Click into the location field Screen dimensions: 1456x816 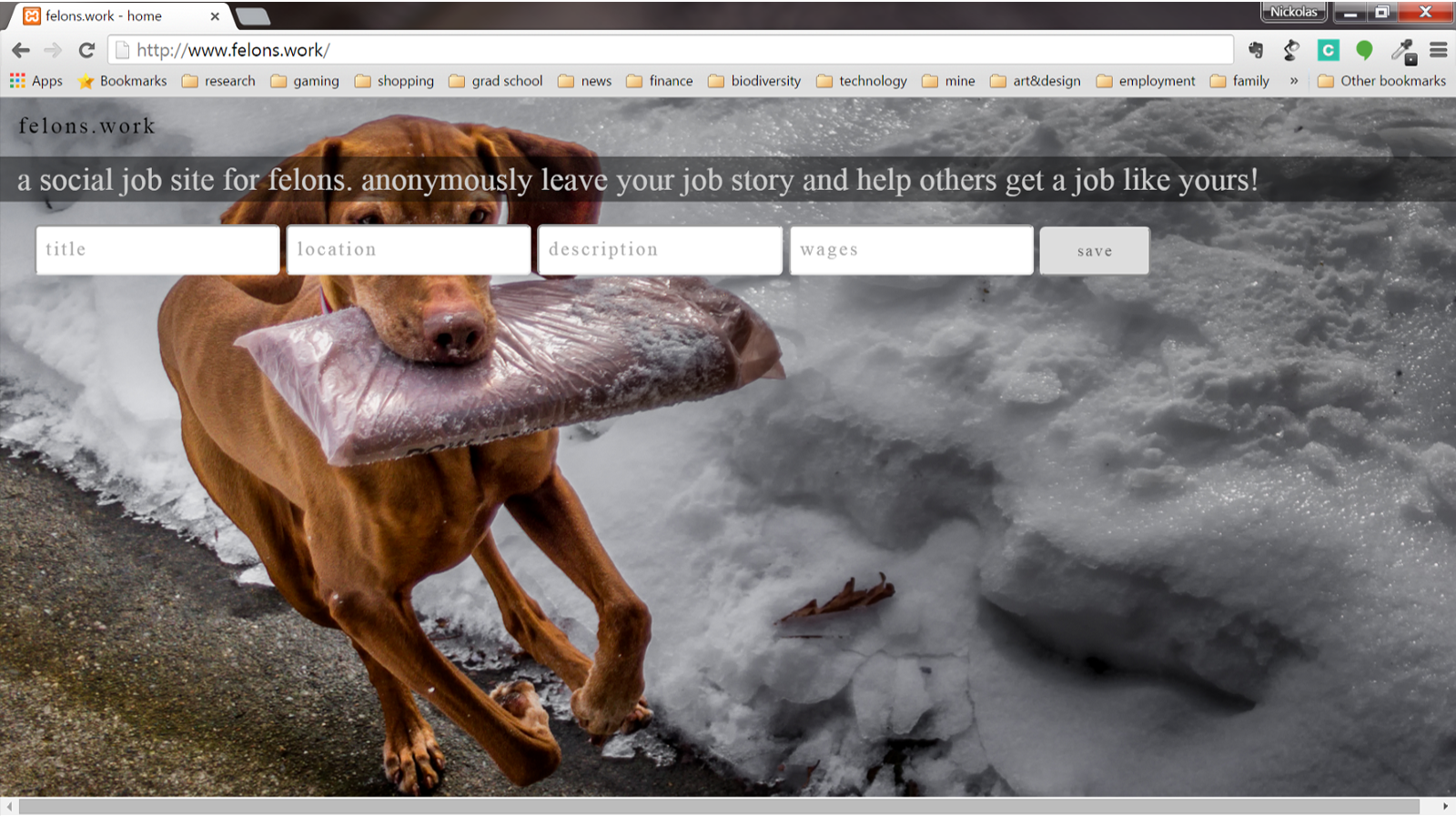point(409,250)
